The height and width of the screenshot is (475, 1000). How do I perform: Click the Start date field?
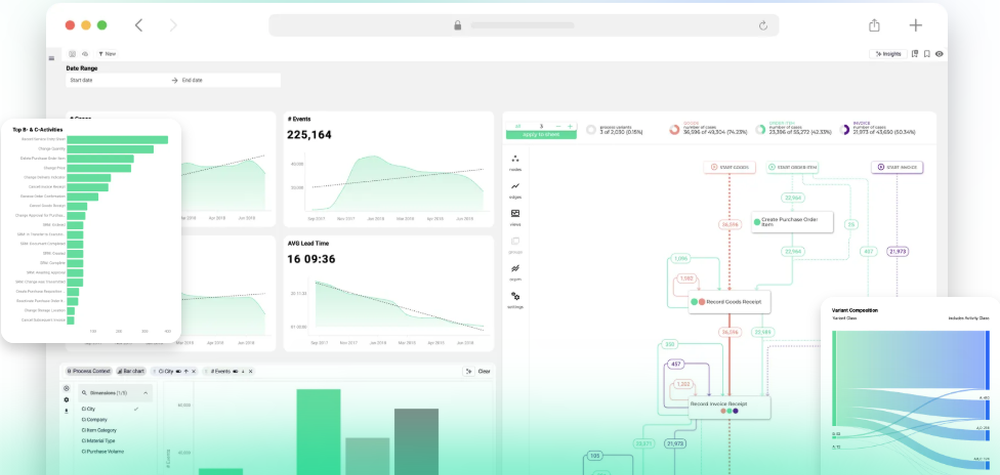[x=117, y=80]
